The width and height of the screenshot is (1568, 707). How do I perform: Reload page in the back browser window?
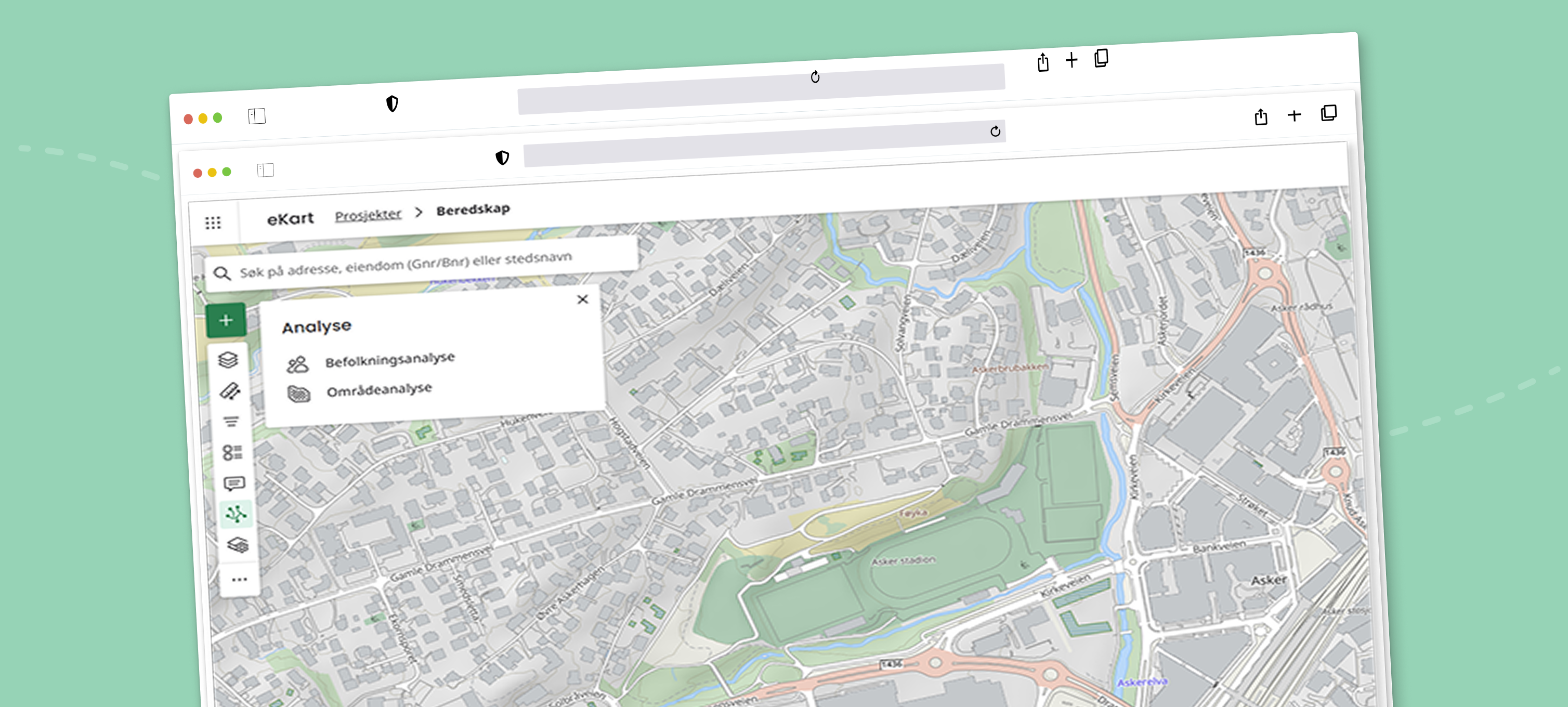pos(815,76)
